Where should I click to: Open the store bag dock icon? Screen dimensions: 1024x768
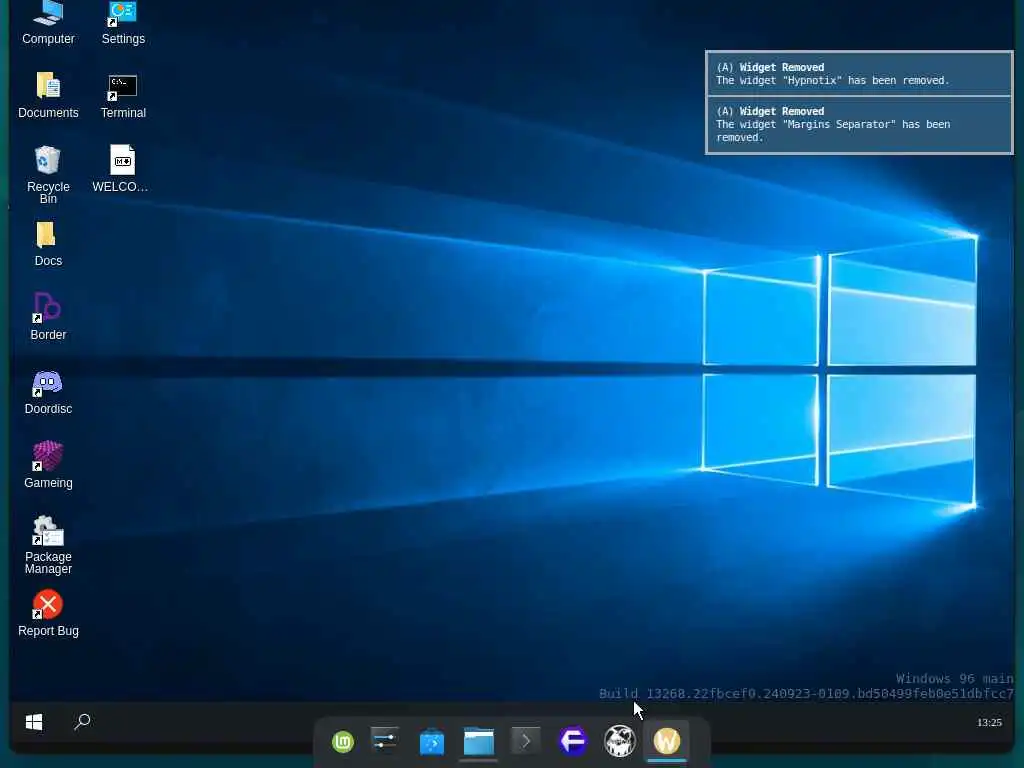[x=432, y=742]
